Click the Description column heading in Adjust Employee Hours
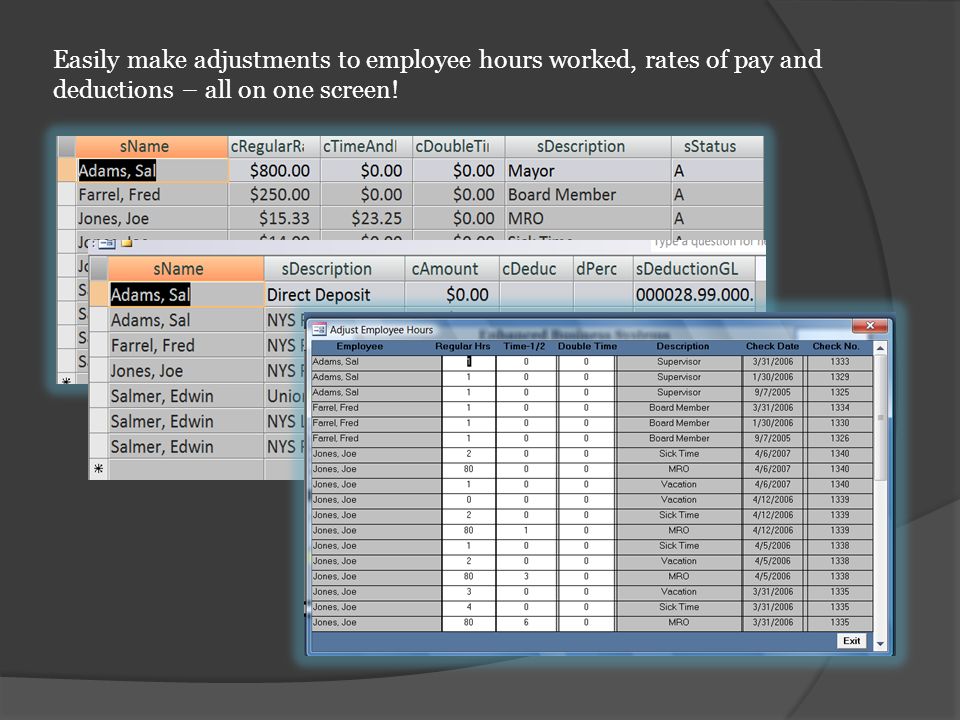Screen dimensions: 960x720 point(683,346)
